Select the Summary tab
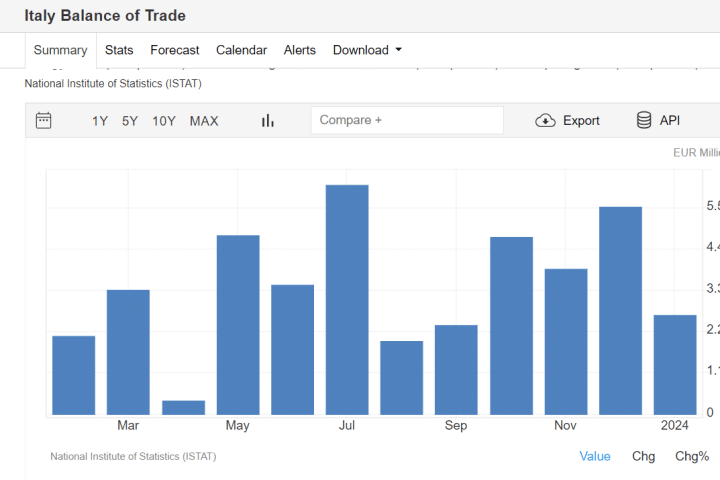 pyautogui.click(x=60, y=50)
